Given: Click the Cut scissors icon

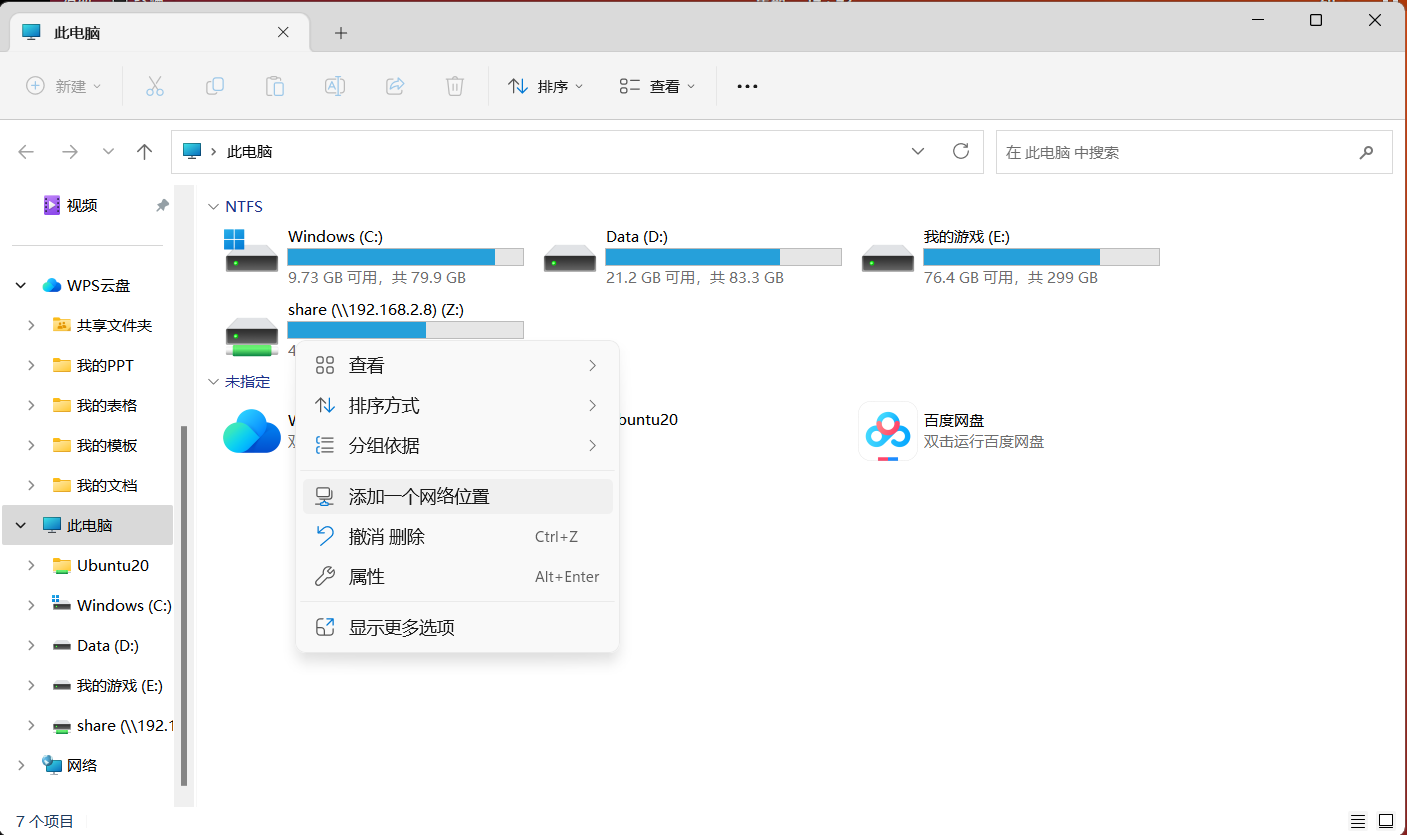Looking at the screenshot, I should point(154,86).
